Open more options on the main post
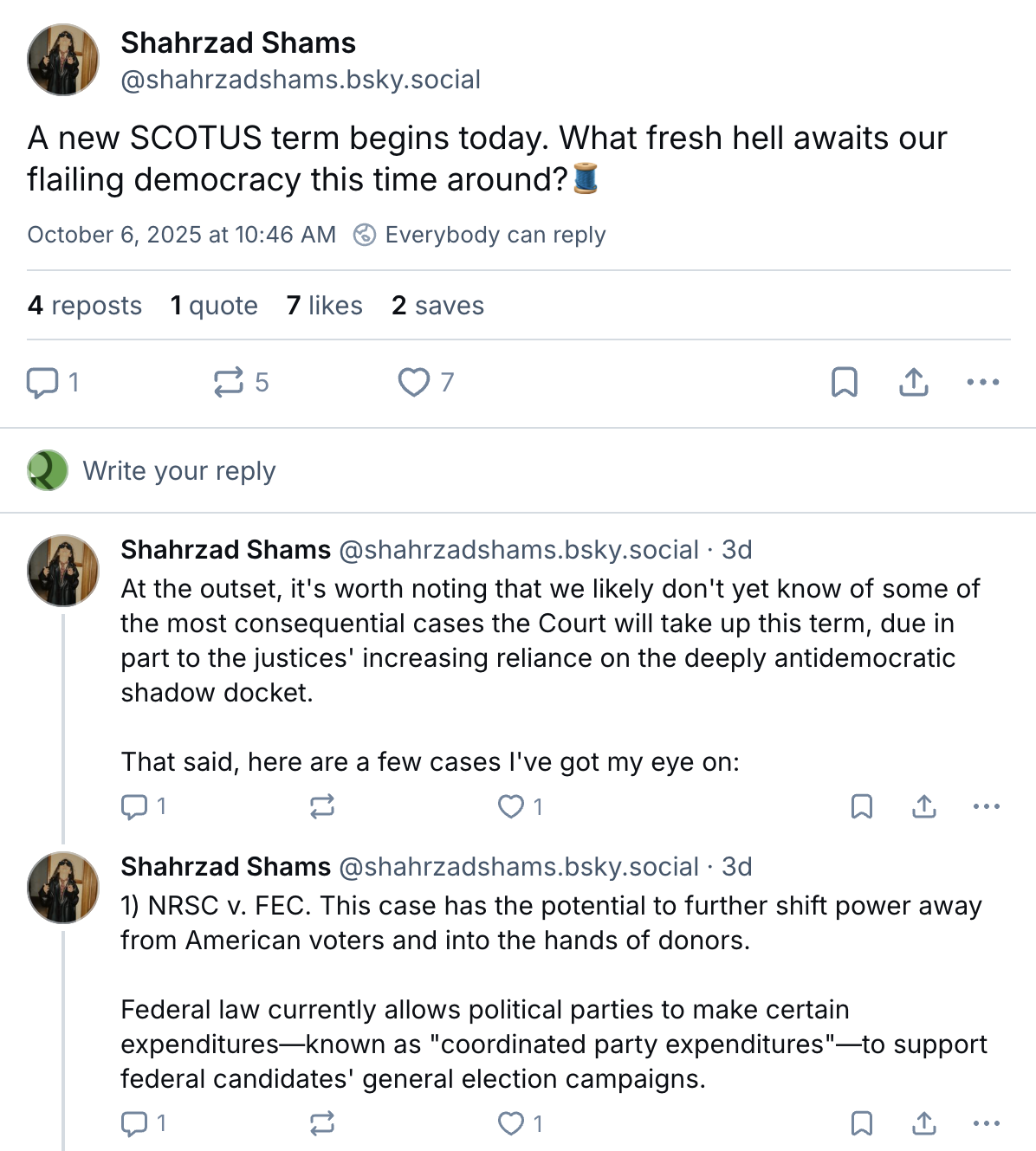 click(x=983, y=382)
